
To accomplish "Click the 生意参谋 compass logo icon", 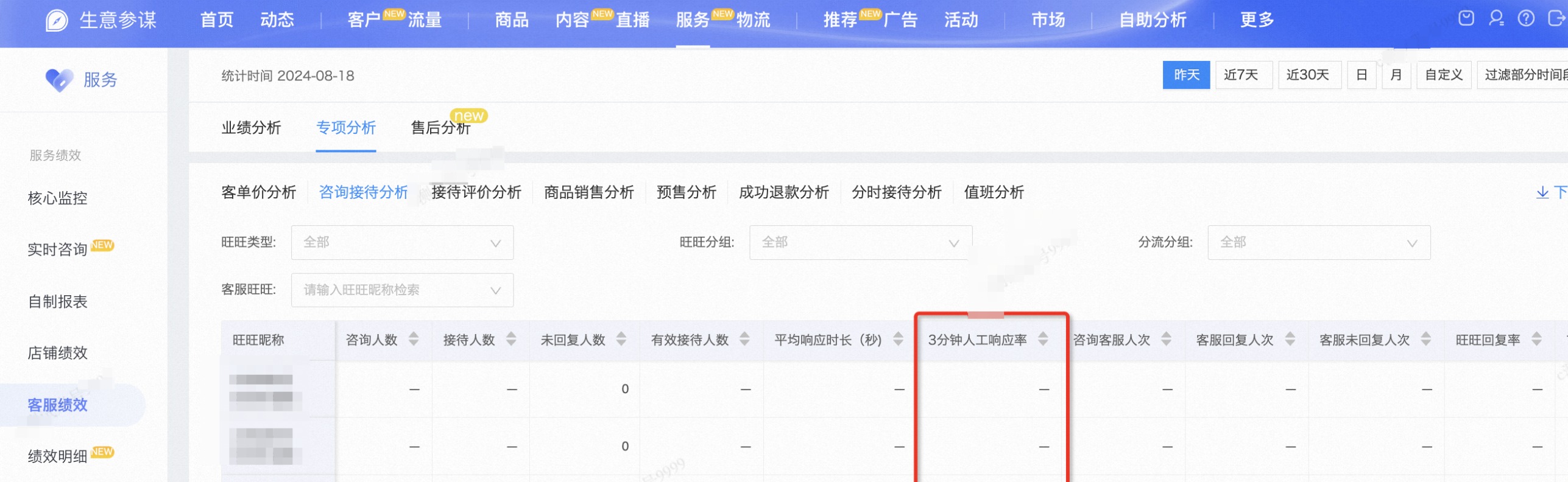I will click(x=57, y=20).
